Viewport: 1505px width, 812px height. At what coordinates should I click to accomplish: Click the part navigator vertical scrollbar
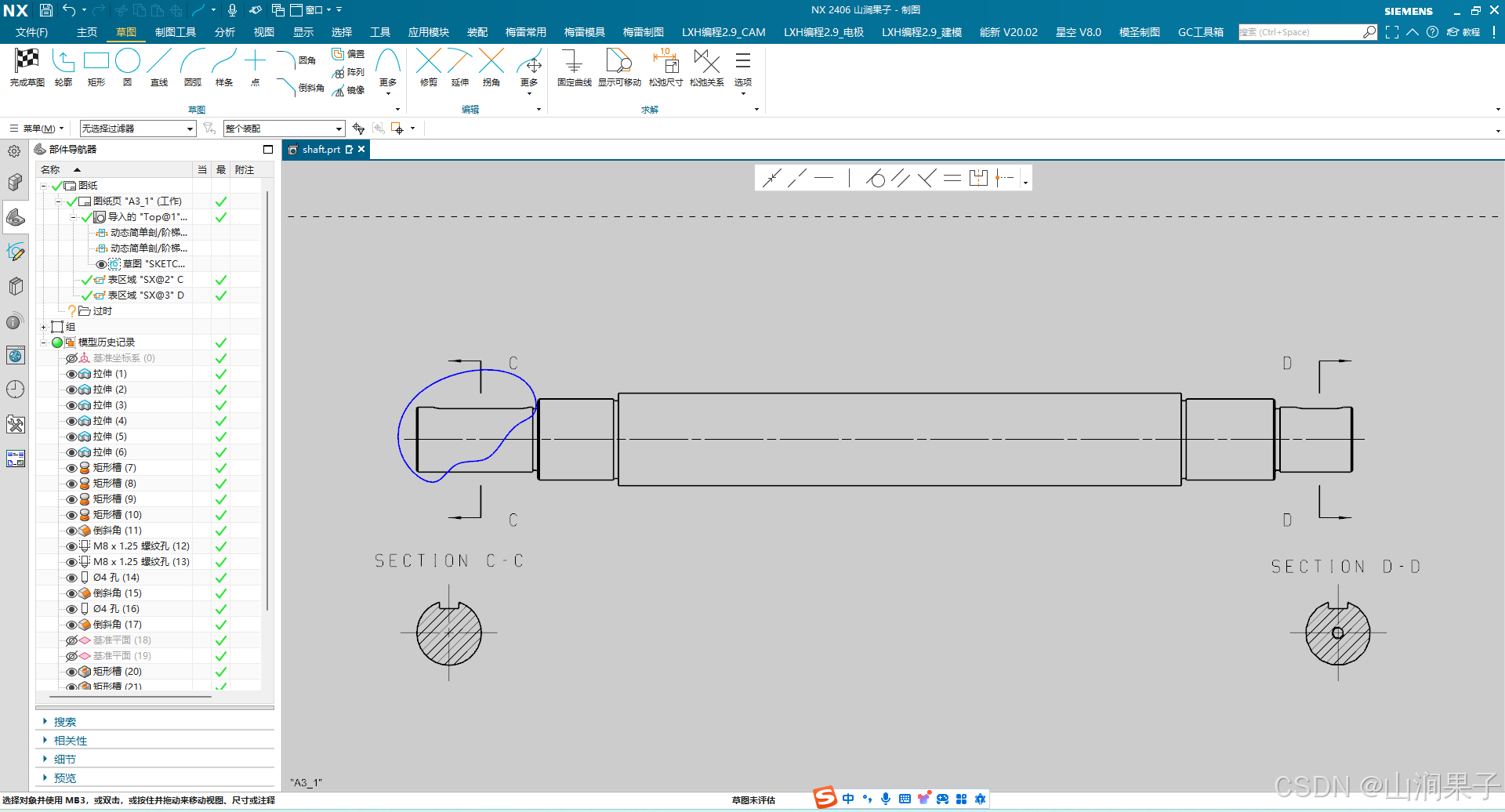coord(267,400)
